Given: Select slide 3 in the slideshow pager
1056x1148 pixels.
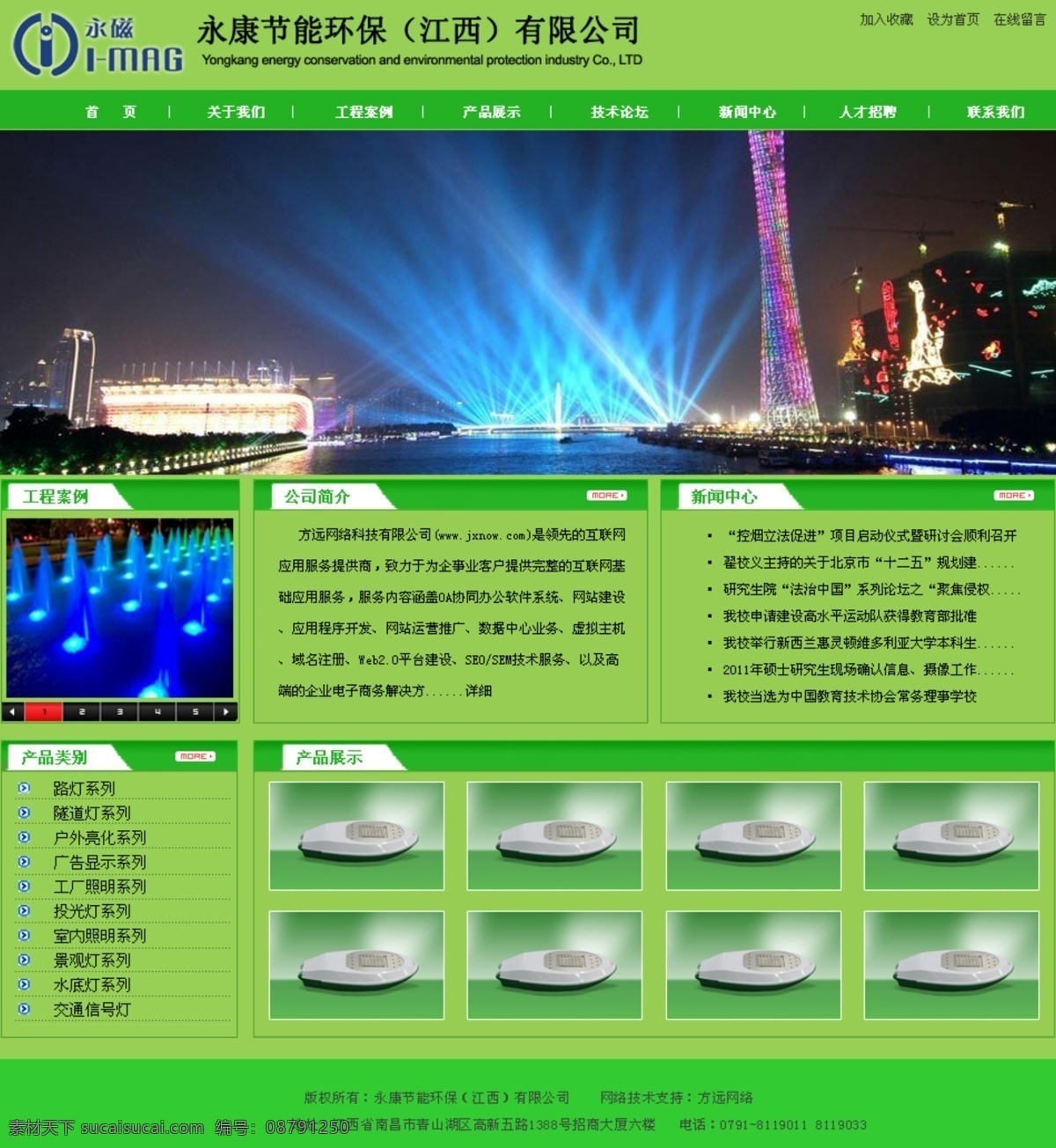Looking at the screenshot, I should click(x=119, y=711).
